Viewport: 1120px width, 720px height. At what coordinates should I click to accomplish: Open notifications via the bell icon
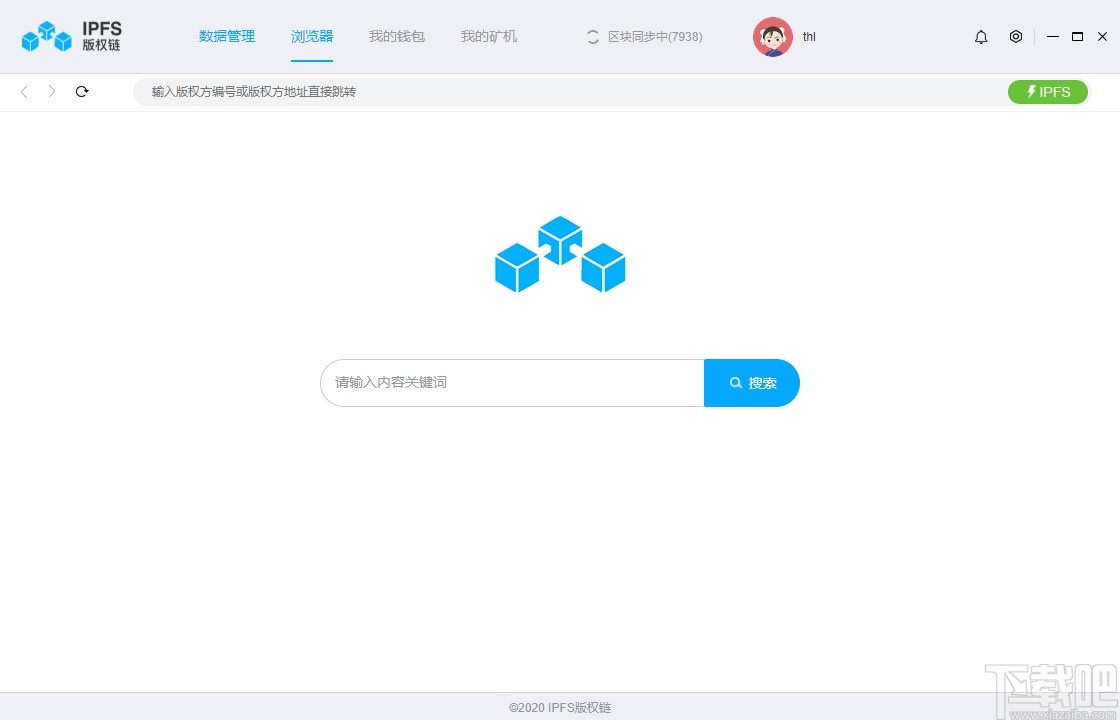tap(981, 36)
